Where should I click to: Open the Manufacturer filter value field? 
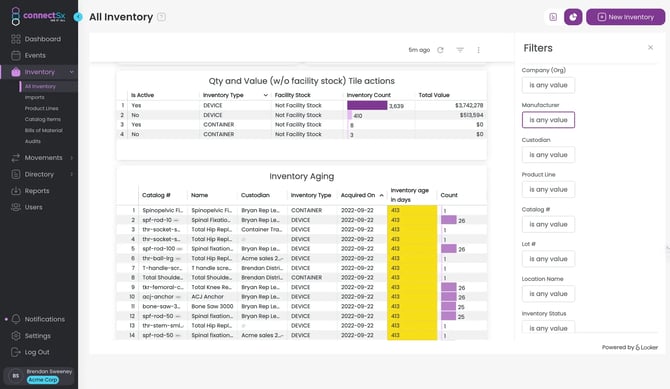[x=548, y=120]
